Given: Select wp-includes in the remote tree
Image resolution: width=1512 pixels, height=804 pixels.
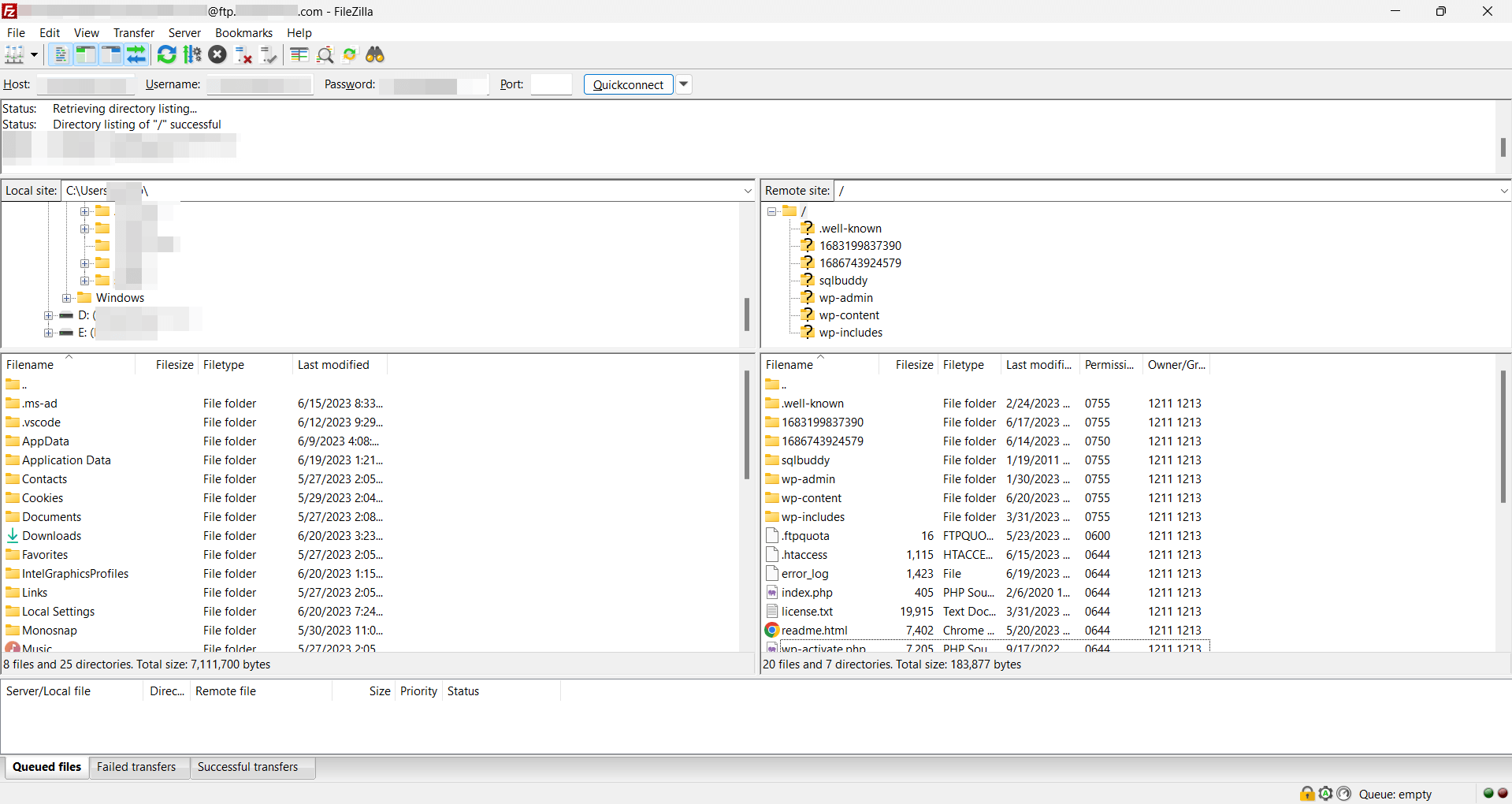Looking at the screenshot, I should point(851,333).
